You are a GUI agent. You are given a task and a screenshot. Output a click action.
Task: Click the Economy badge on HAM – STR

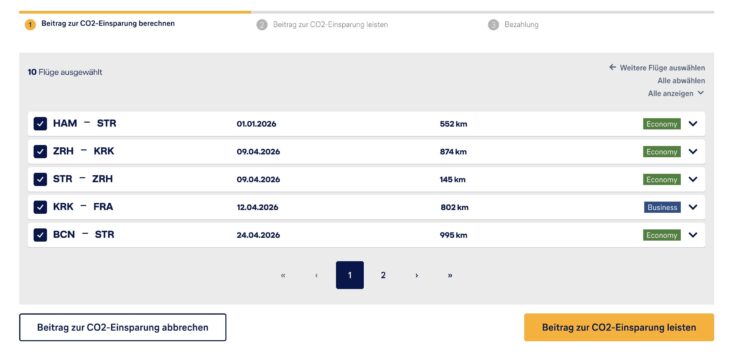(662, 124)
